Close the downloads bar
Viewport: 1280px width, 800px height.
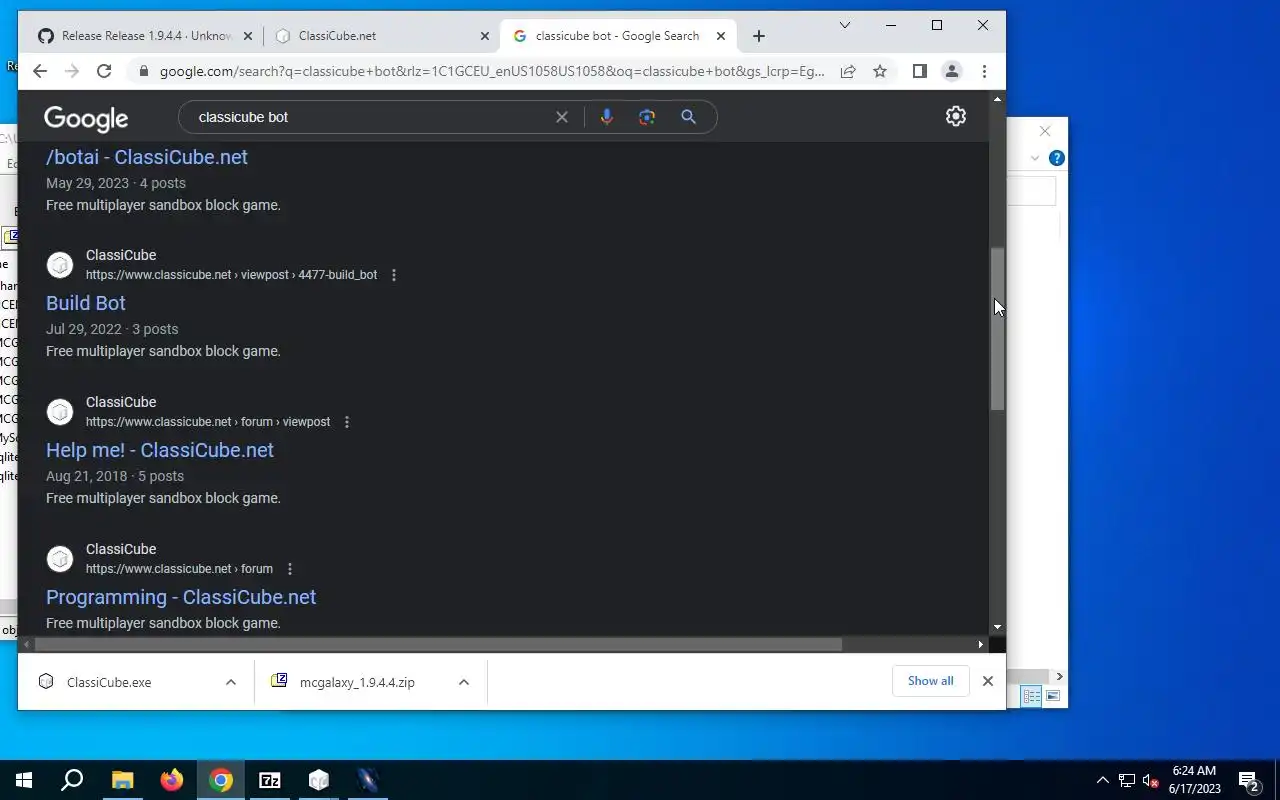(x=988, y=681)
